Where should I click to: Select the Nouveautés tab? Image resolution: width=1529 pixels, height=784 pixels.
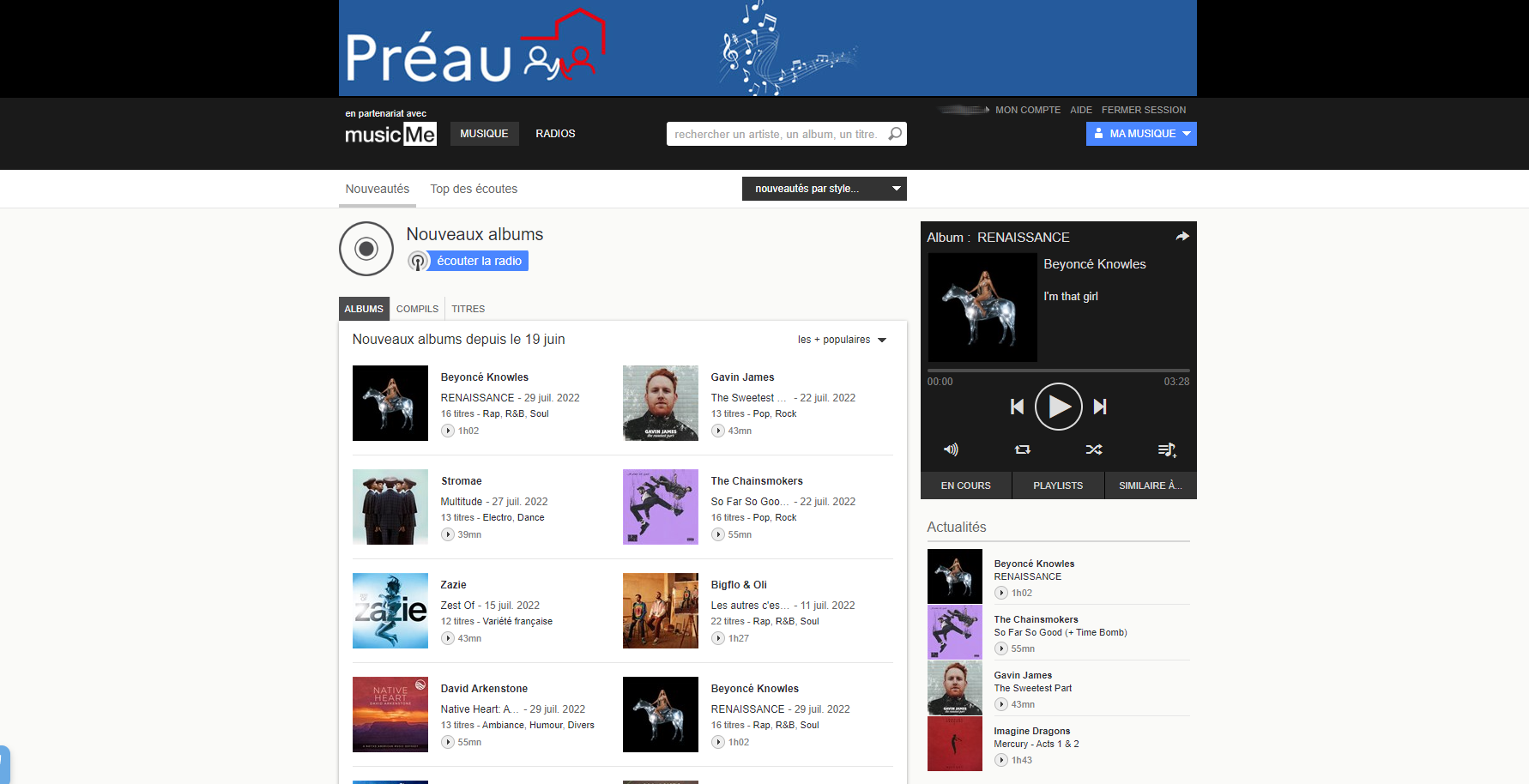pyautogui.click(x=378, y=189)
